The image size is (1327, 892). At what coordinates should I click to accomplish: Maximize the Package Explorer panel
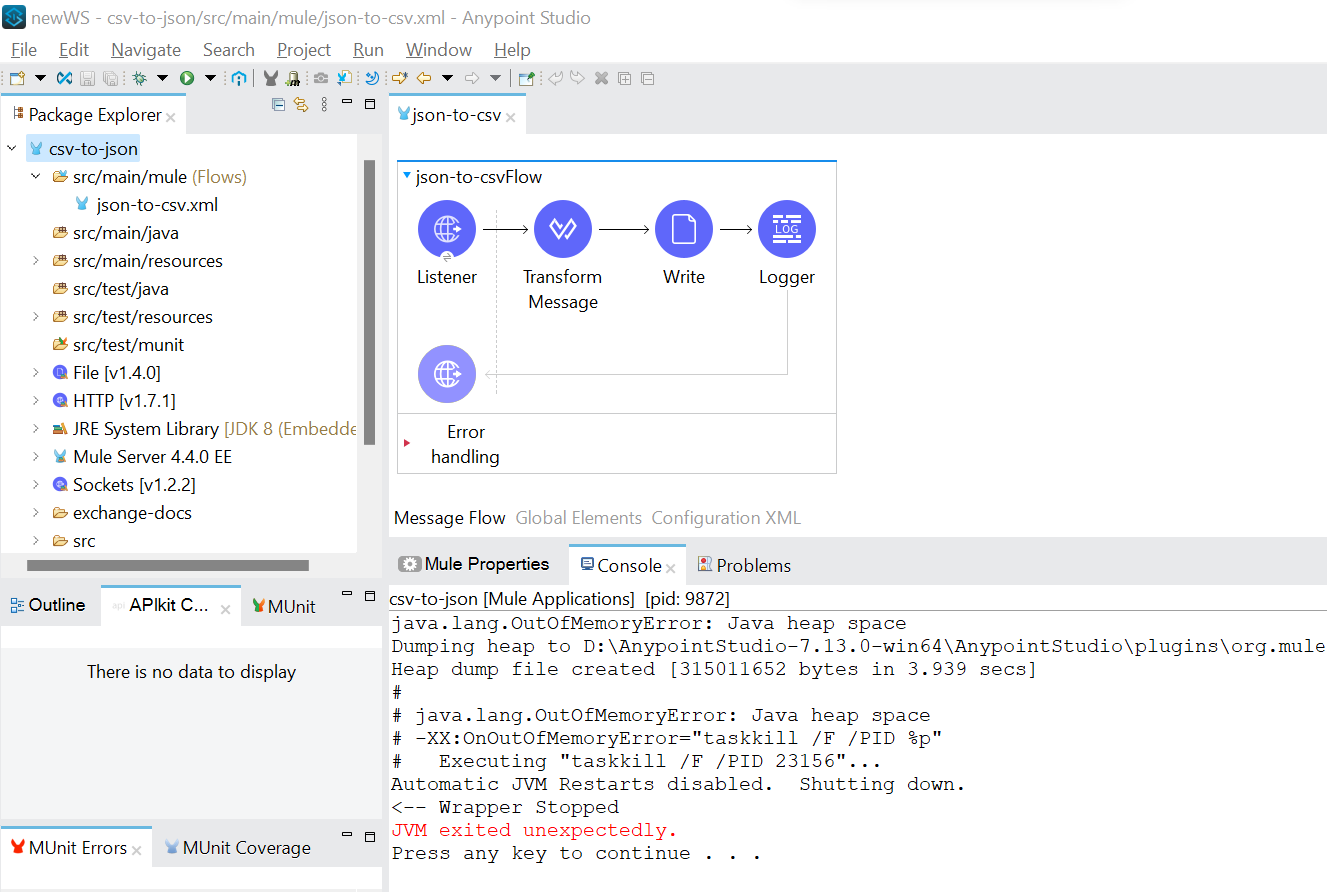pos(370,104)
